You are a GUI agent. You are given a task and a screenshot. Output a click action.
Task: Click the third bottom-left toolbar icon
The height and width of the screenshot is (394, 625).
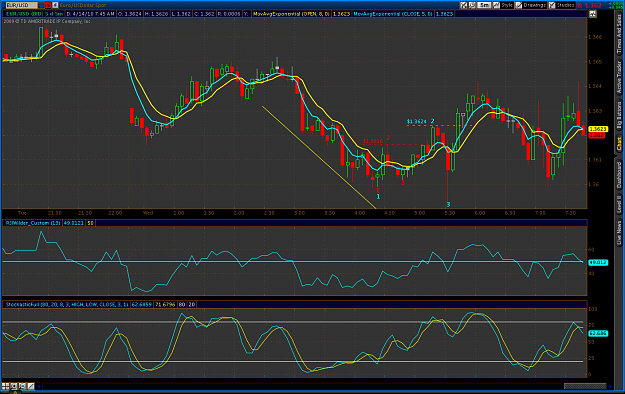(x=22, y=386)
